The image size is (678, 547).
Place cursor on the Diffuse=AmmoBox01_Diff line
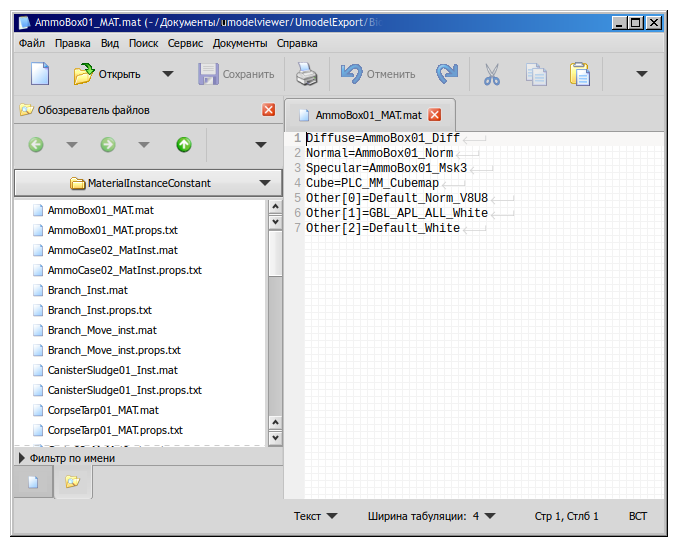tap(383, 138)
